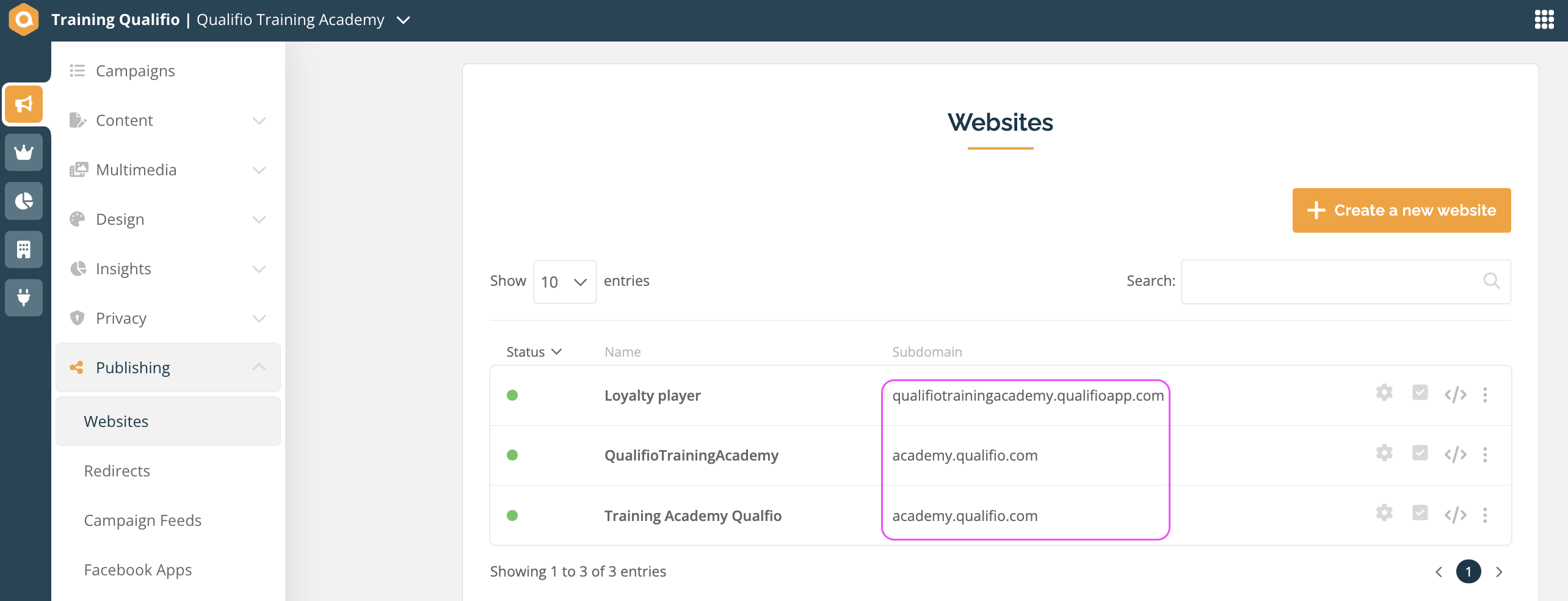This screenshot has height=601, width=1568.
Task: Open settings gear for QualifioTrainingAcademy
Action: coord(1384,453)
